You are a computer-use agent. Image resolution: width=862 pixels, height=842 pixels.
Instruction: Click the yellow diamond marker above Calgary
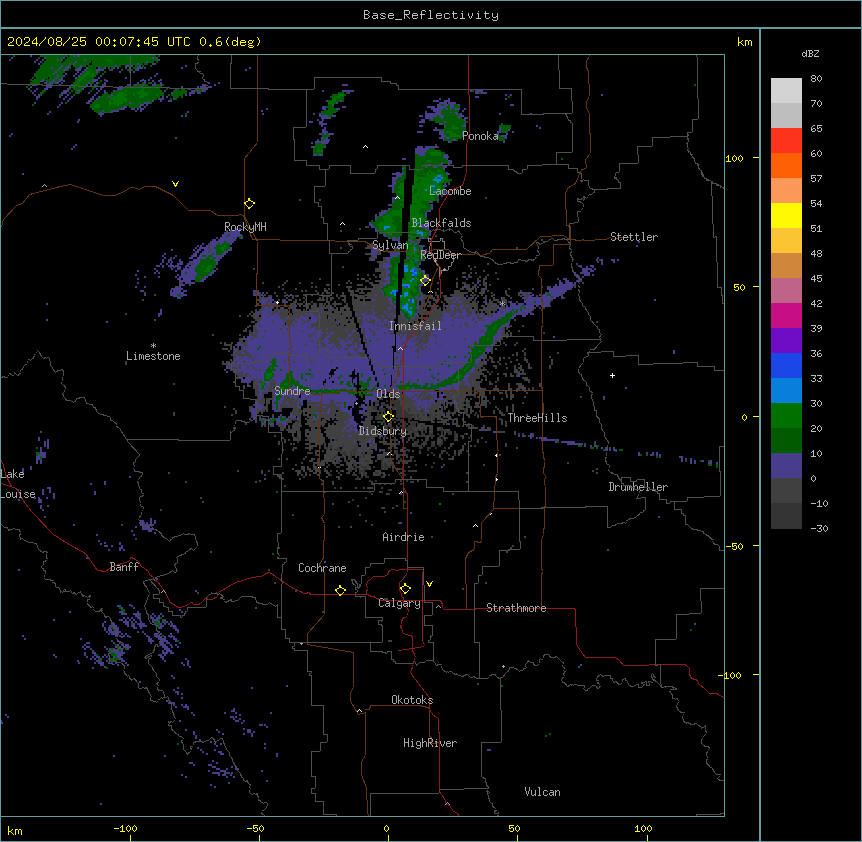point(405,589)
